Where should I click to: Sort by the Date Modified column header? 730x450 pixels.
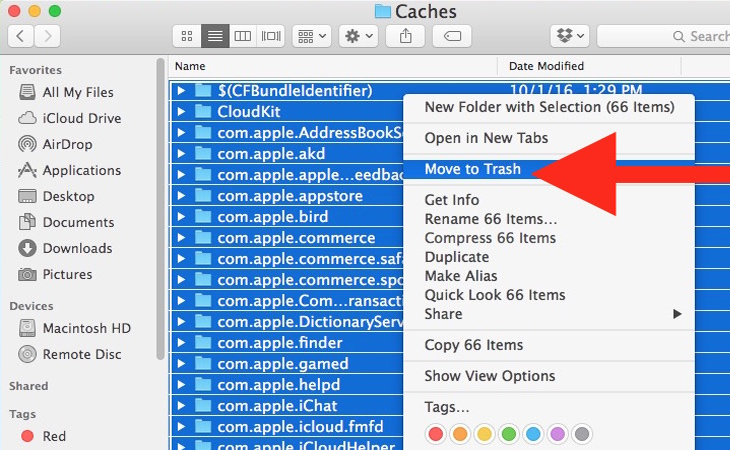pos(589,66)
